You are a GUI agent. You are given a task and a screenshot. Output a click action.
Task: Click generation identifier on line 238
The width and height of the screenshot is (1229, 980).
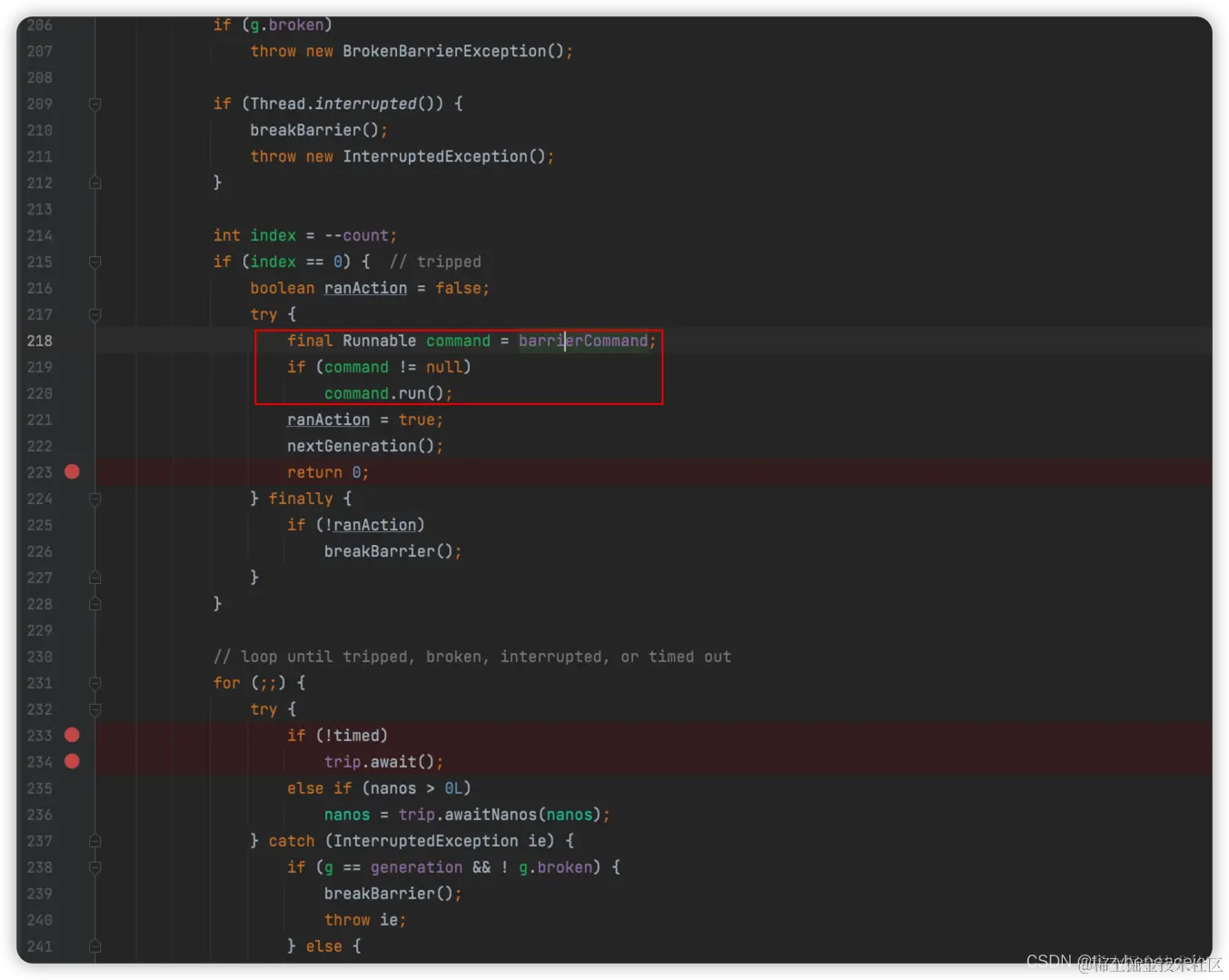pyautogui.click(x=416, y=867)
